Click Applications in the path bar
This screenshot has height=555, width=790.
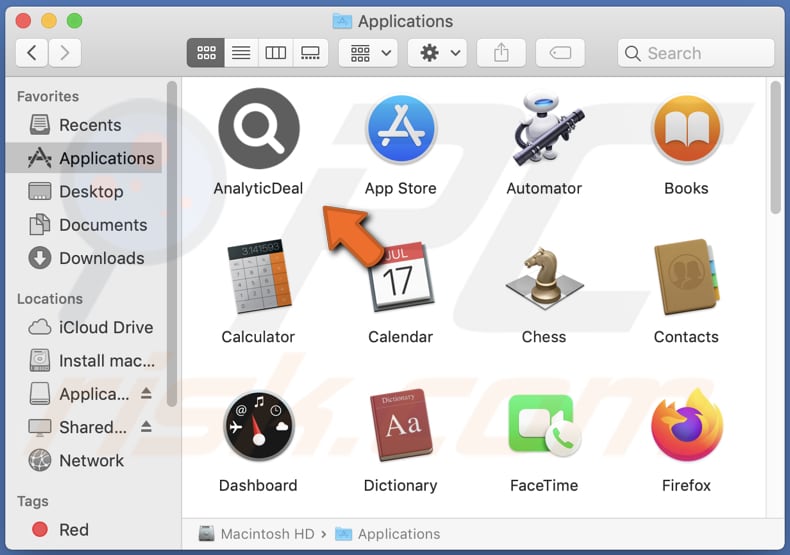pos(388,534)
